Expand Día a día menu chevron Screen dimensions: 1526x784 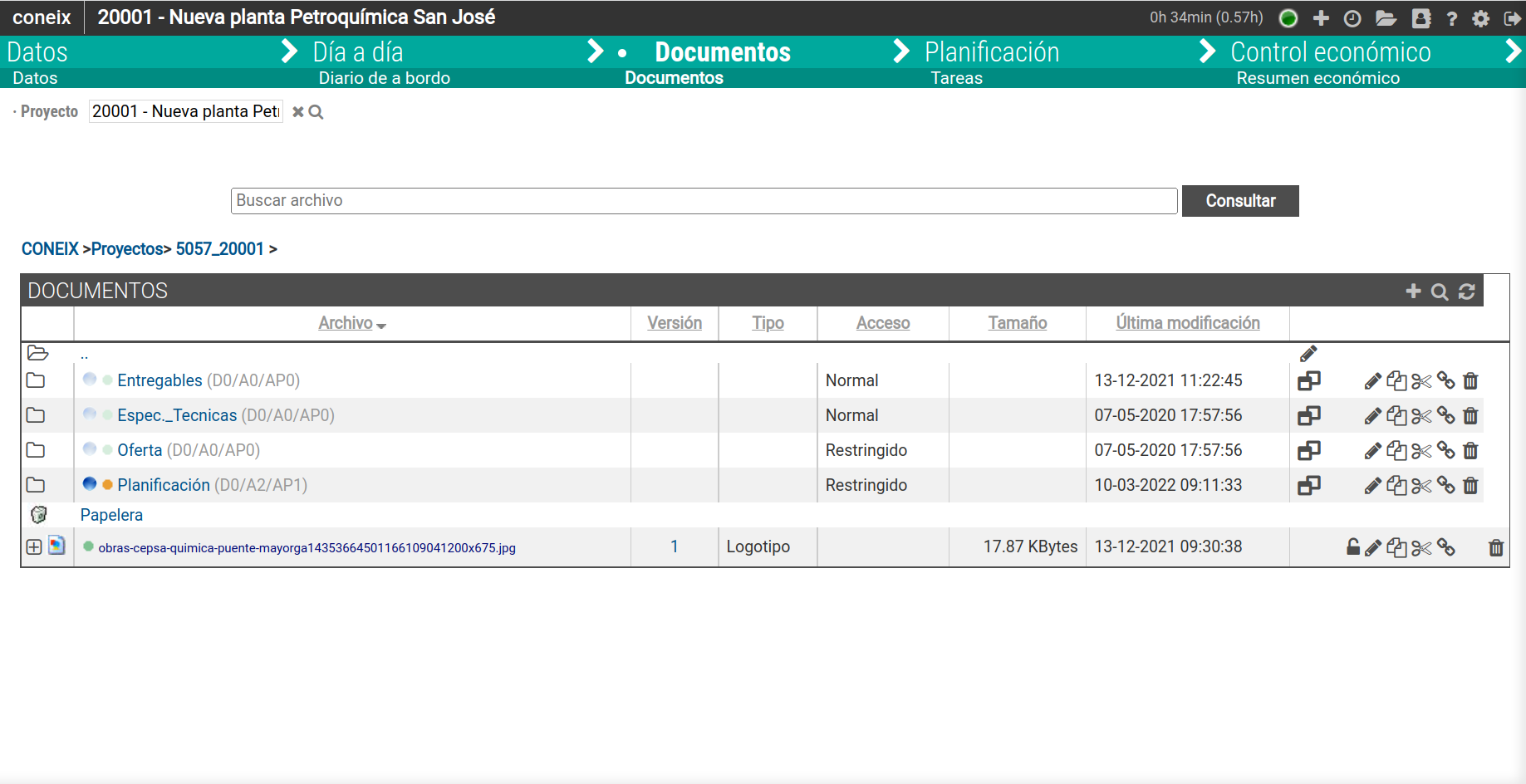pyautogui.click(x=595, y=51)
